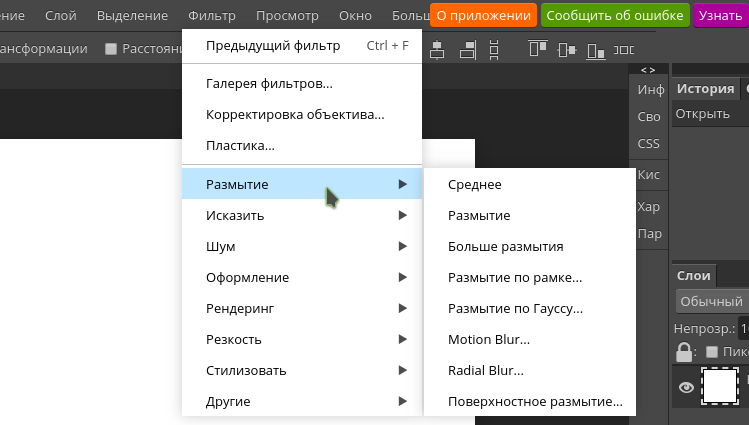749x425 pixels.
Task: Expand the Оформление submenu
Action: point(302,277)
